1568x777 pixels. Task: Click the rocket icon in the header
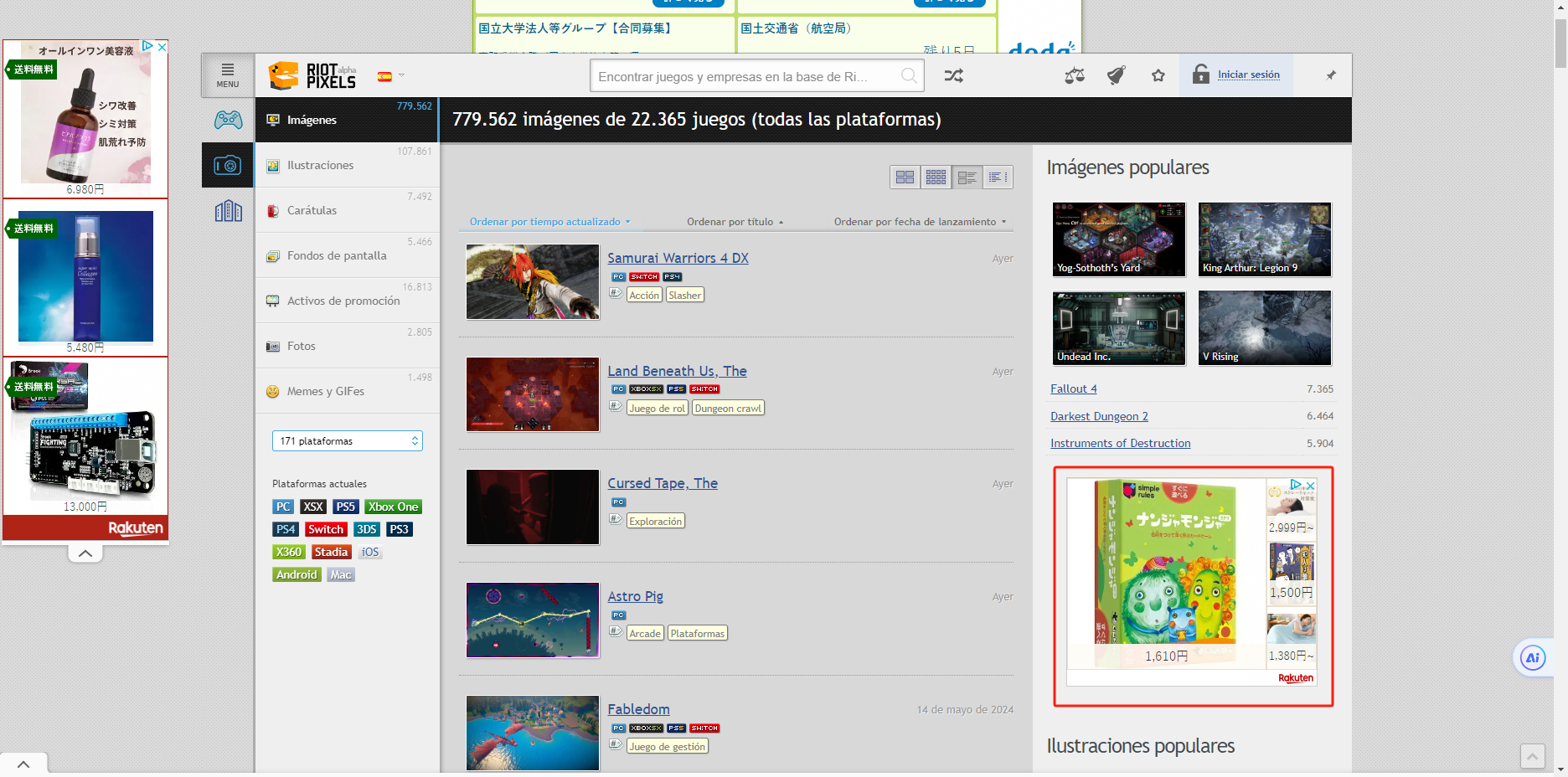(1117, 75)
